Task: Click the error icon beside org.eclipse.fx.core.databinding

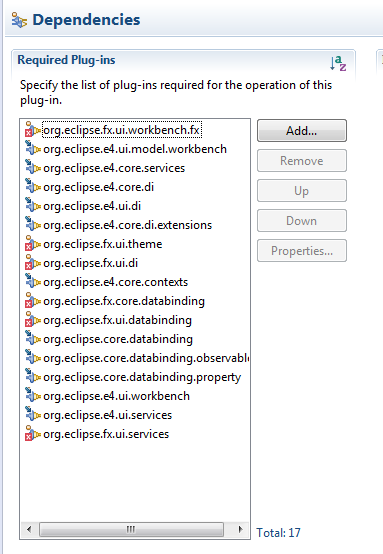Action: [x=33, y=301]
